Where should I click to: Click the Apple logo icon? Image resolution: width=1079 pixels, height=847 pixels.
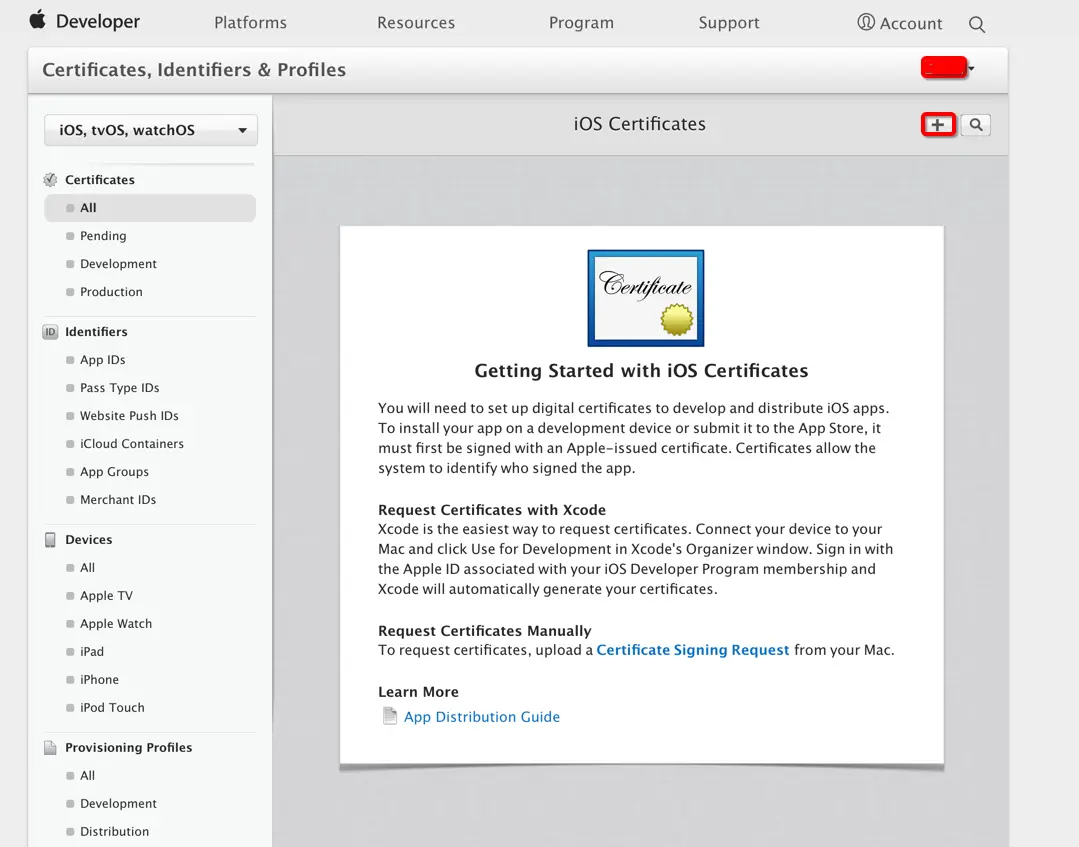point(38,20)
